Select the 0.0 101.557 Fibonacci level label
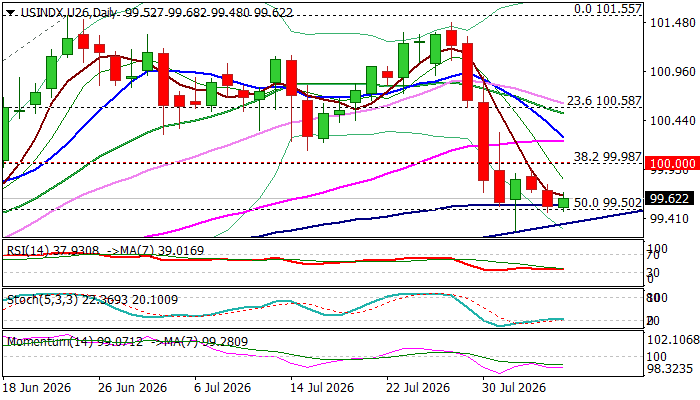The width and height of the screenshot is (700, 400). point(608,8)
